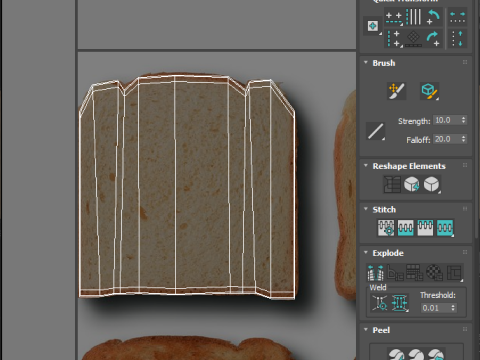
Task: Click the Weld Threshold value field
Action: point(435,308)
